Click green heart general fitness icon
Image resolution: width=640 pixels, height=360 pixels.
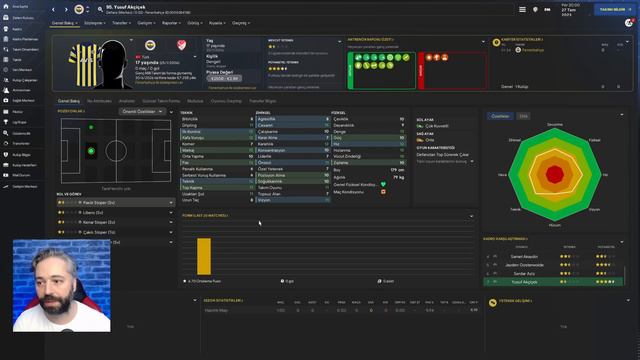(383, 184)
